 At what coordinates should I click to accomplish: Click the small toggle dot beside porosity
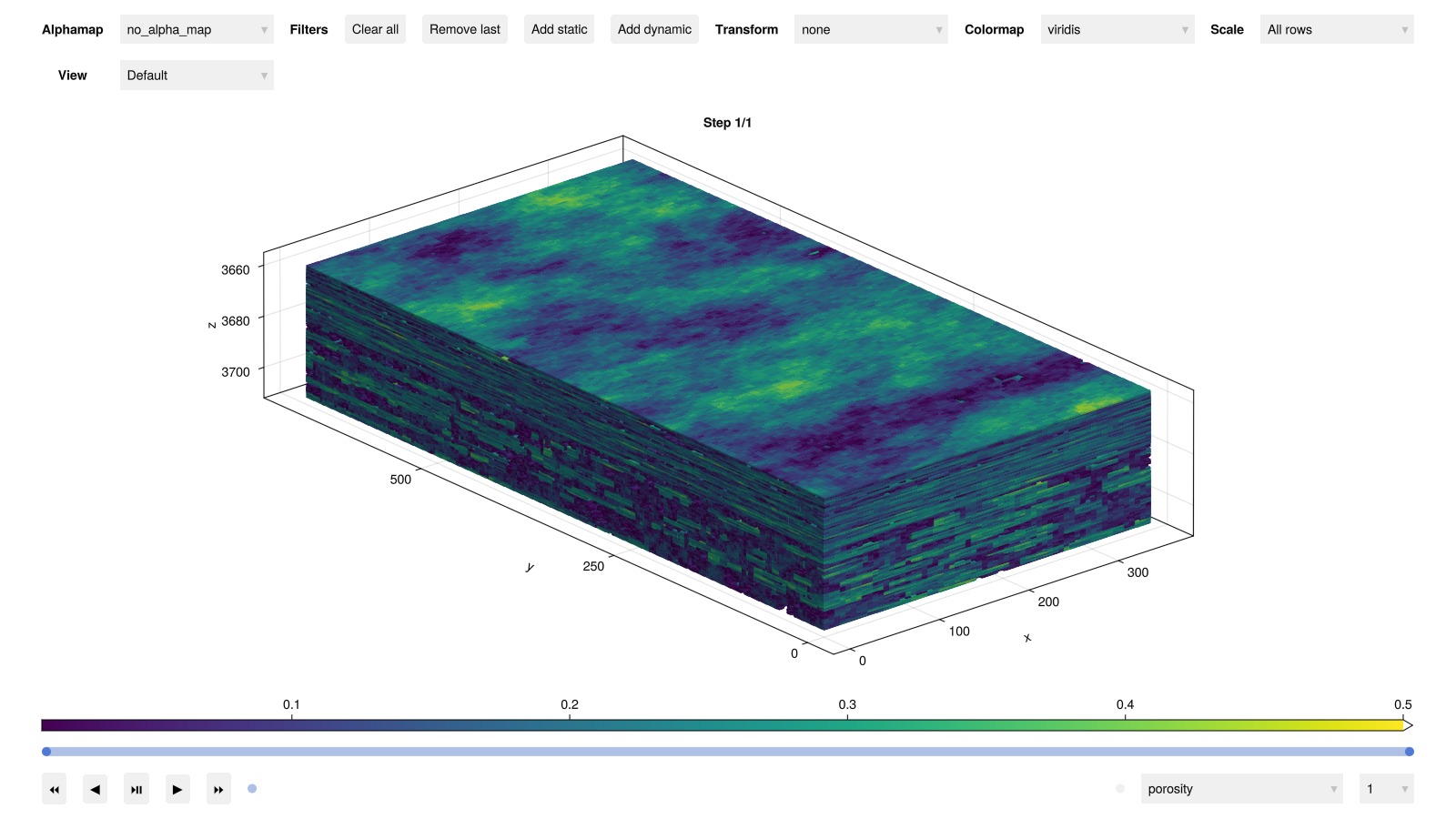click(1120, 789)
